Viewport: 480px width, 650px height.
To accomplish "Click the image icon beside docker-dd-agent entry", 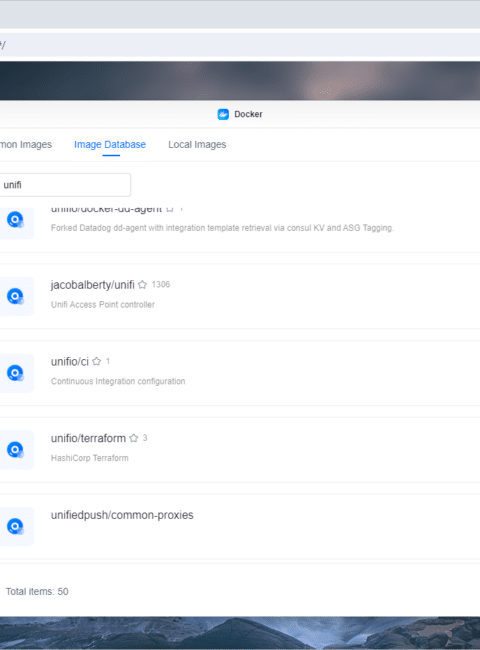I will 16,220.
